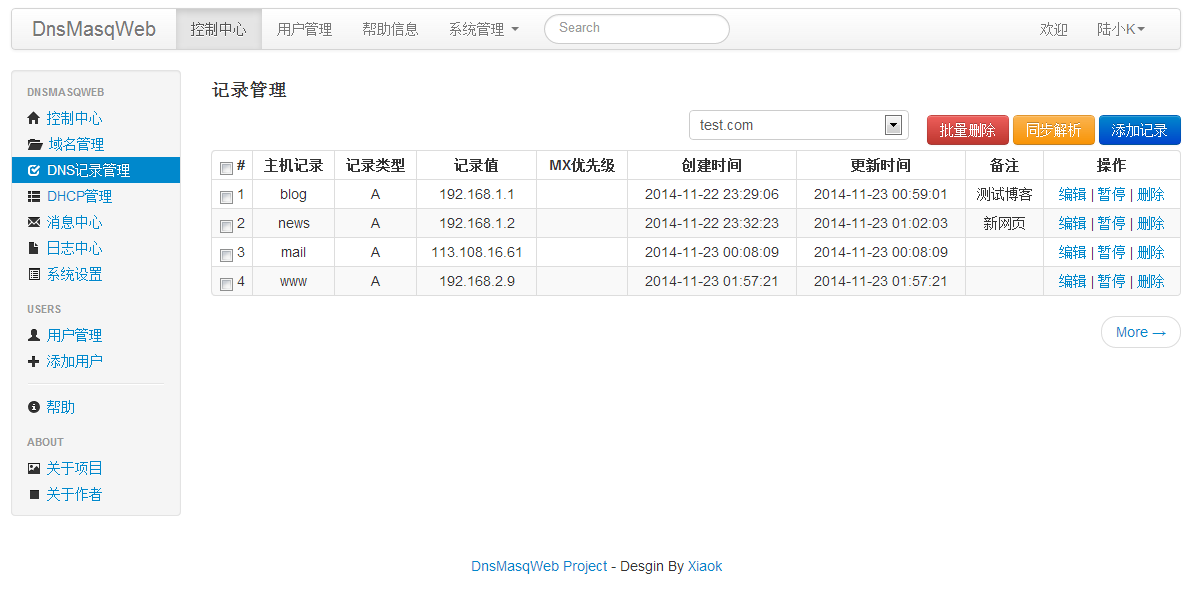Click 删除 for the blog record
The image size is (1200, 591).
(1150, 194)
